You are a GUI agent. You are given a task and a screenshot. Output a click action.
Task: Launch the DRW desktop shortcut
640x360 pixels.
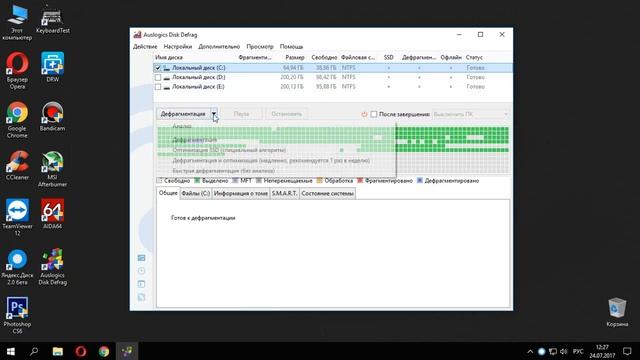click(52, 67)
